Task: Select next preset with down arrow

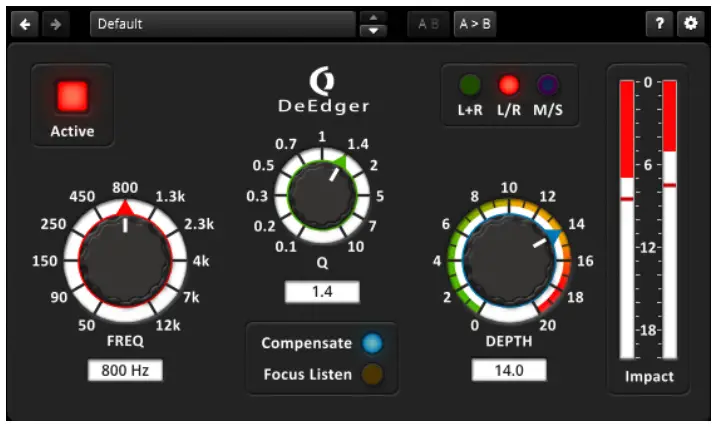Action: pos(373,30)
